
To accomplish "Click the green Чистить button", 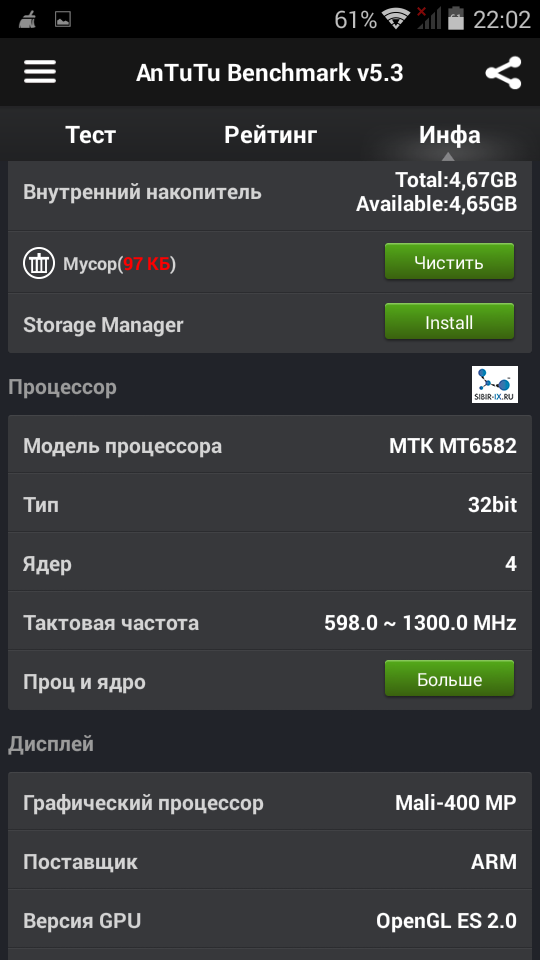I will pyautogui.click(x=449, y=262).
